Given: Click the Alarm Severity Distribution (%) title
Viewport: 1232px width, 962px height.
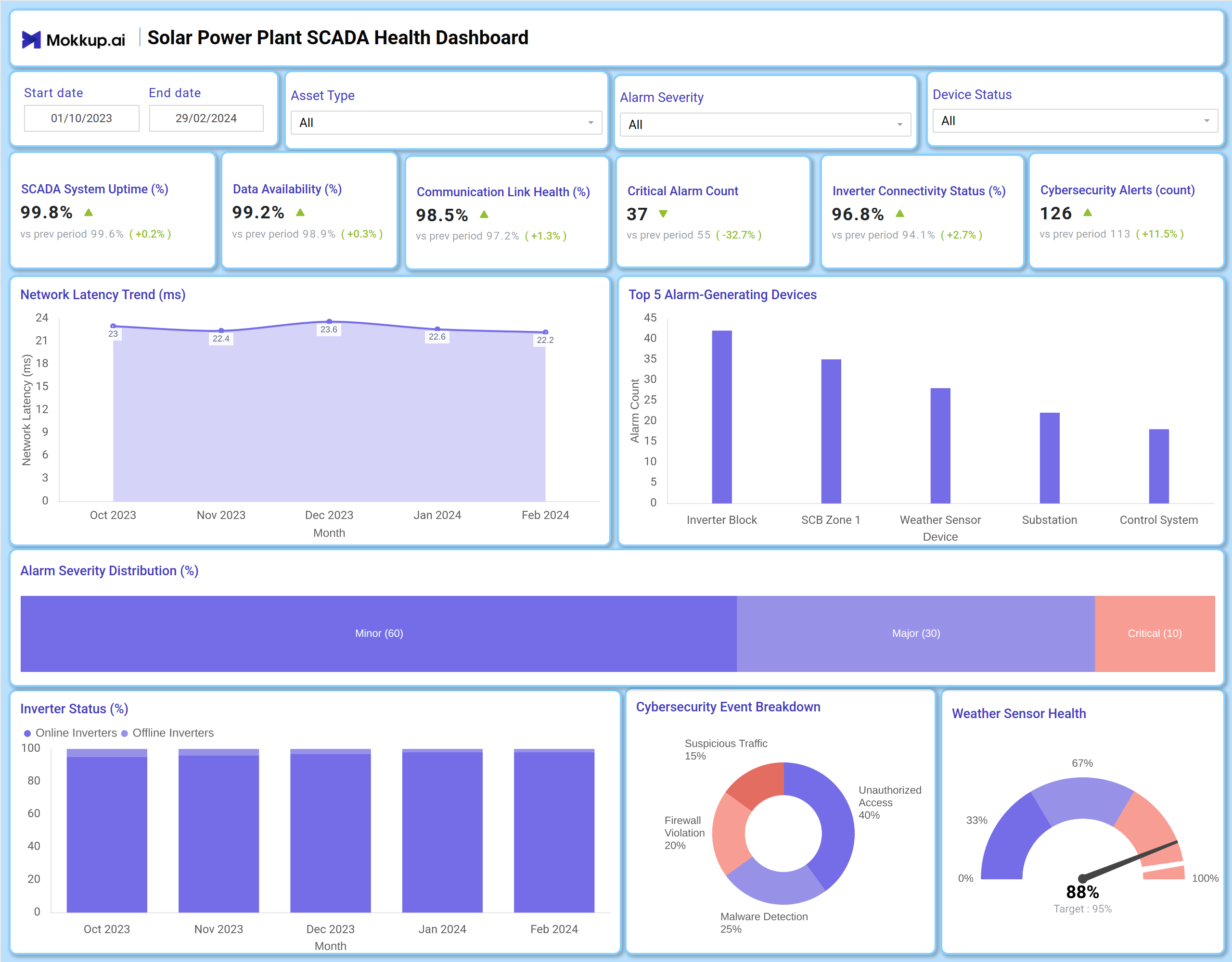Looking at the screenshot, I should click(109, 571).
